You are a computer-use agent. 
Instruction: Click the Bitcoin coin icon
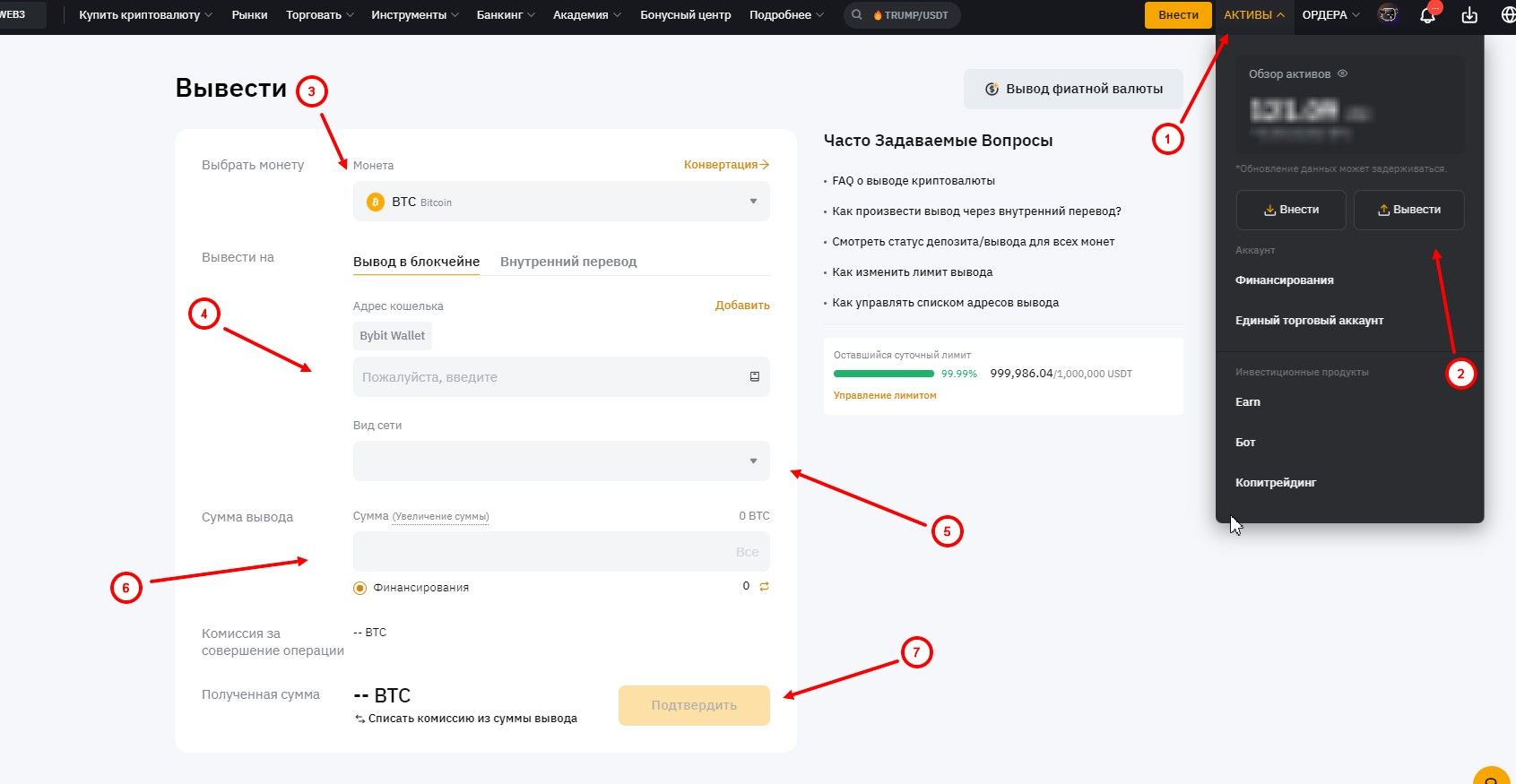pos(376,202)
